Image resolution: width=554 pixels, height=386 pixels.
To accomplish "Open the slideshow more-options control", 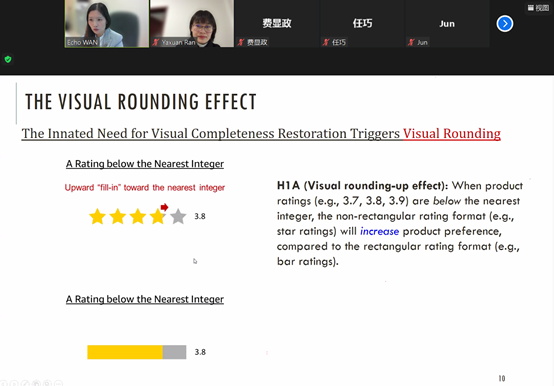I will click(59, 383).
